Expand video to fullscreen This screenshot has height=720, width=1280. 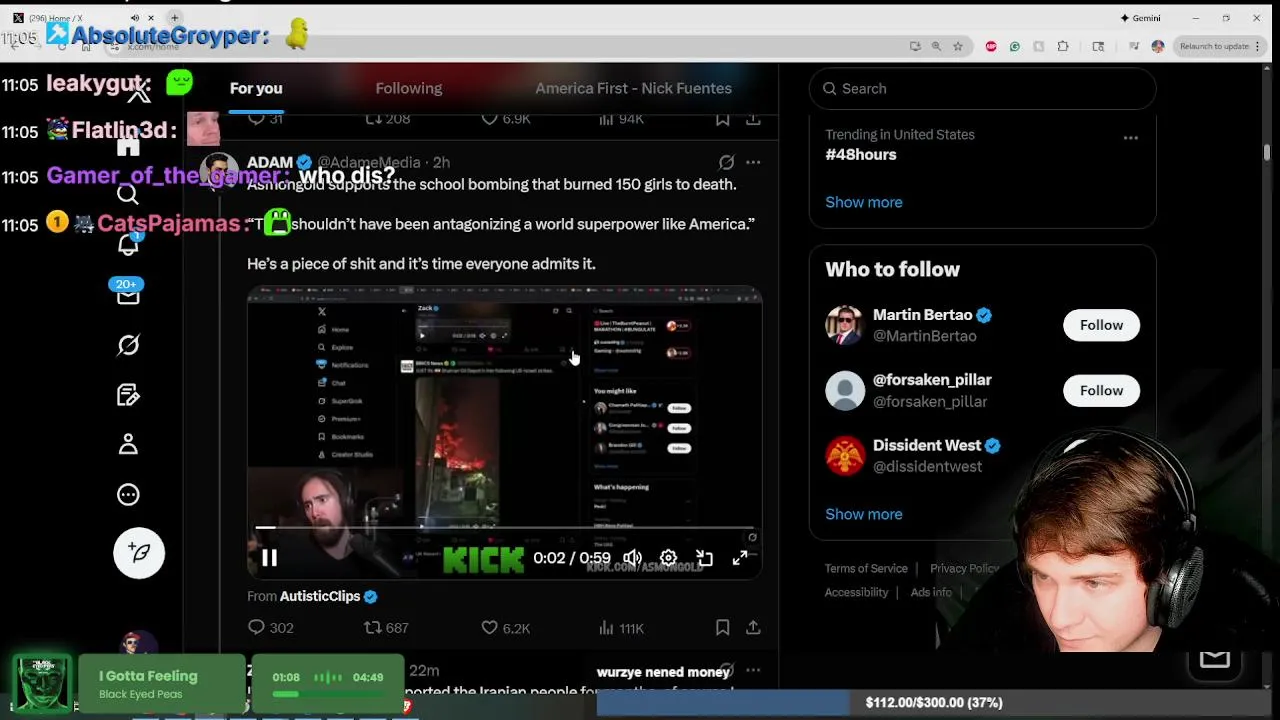coord(740,558)
